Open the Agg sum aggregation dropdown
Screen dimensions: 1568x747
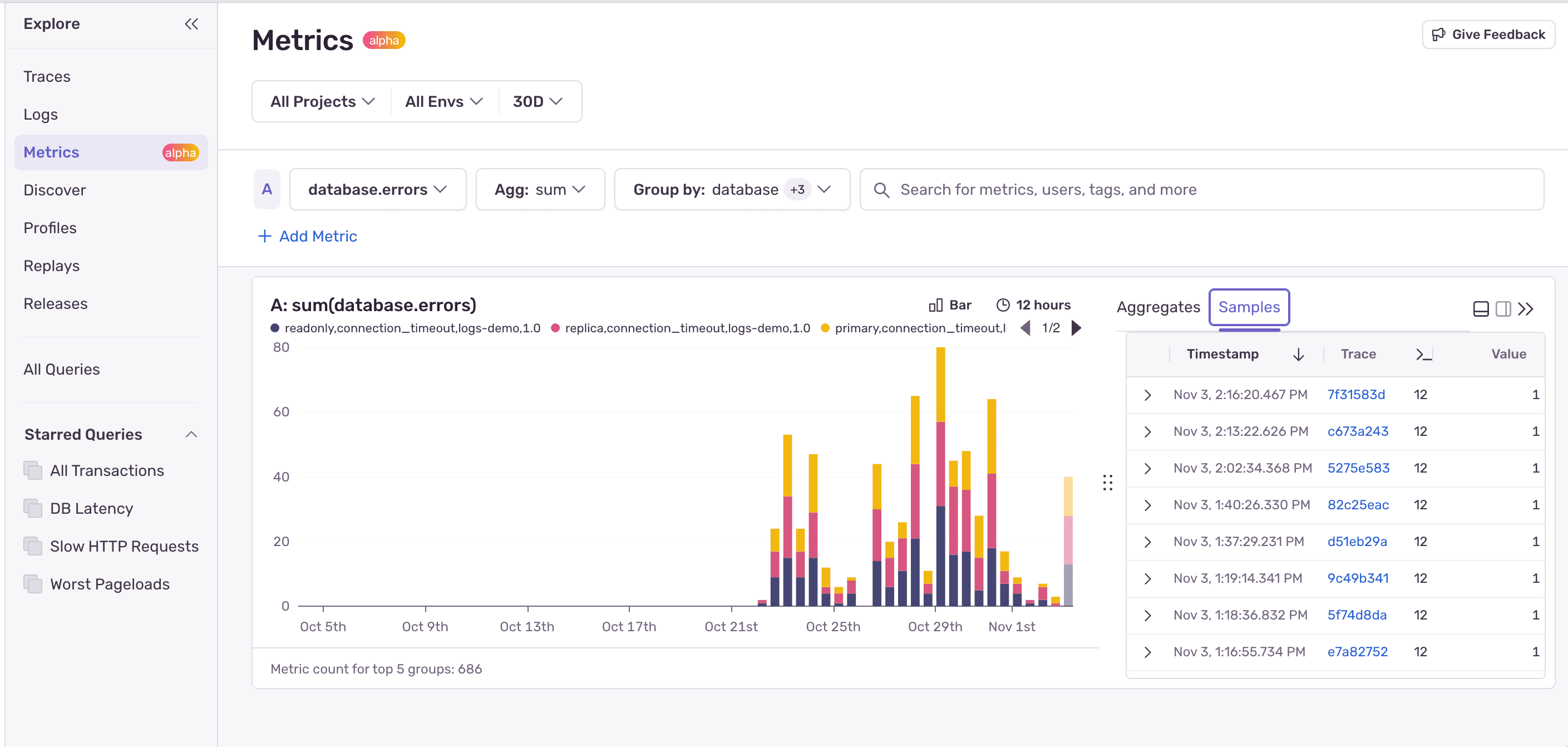tap(540, 189)
